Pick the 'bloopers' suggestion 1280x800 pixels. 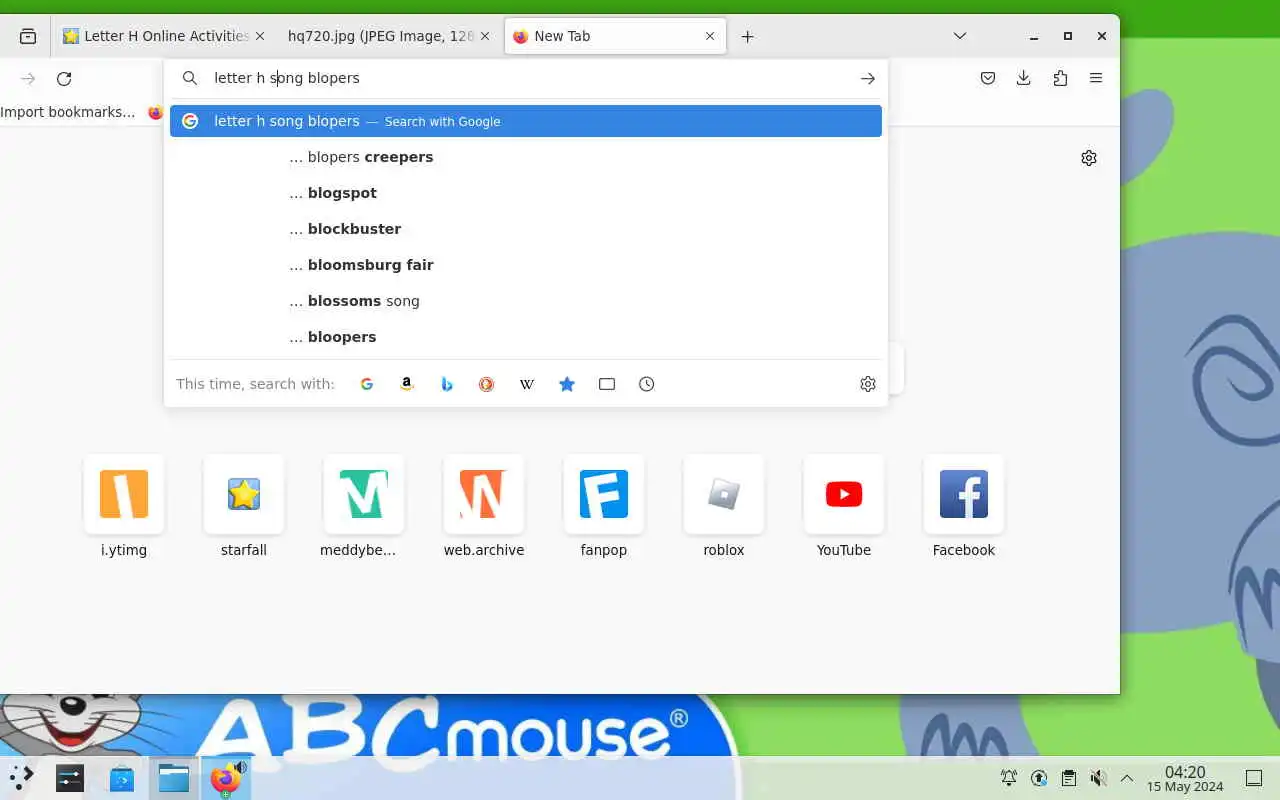click(x=526, y=337)
